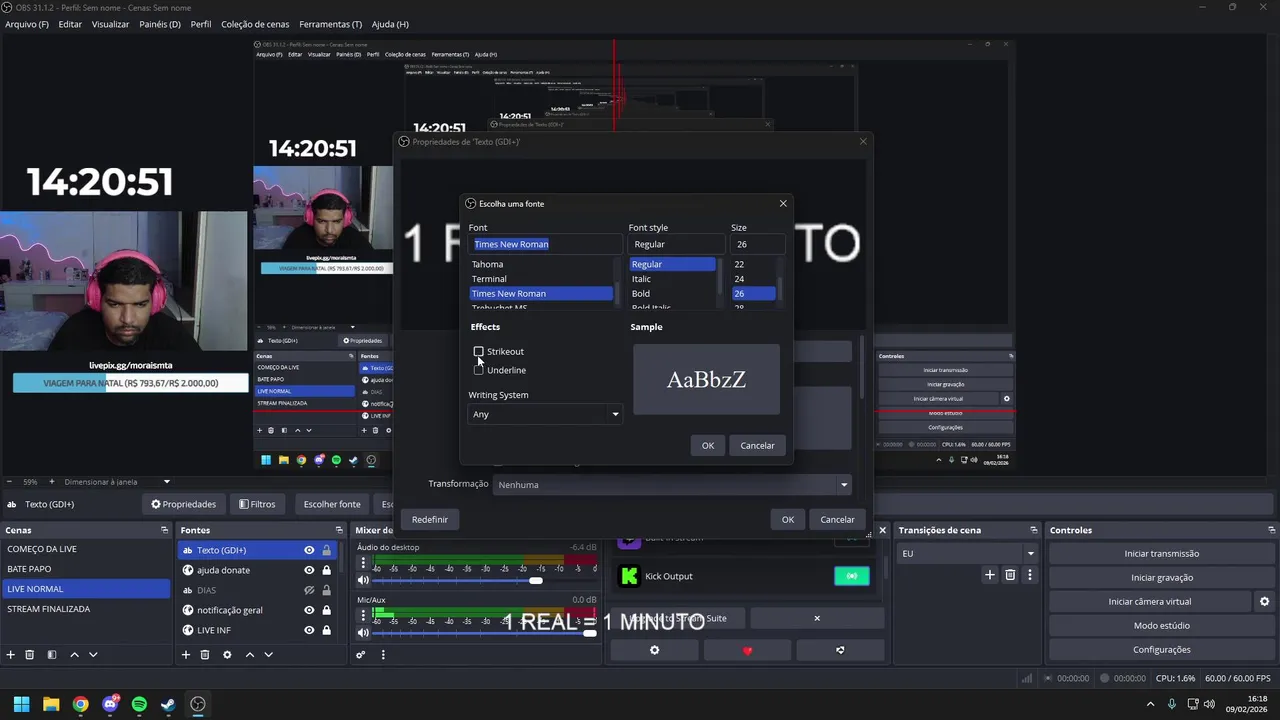Adjust the Áudio do desktop volume slider

[x=536, y=580]
